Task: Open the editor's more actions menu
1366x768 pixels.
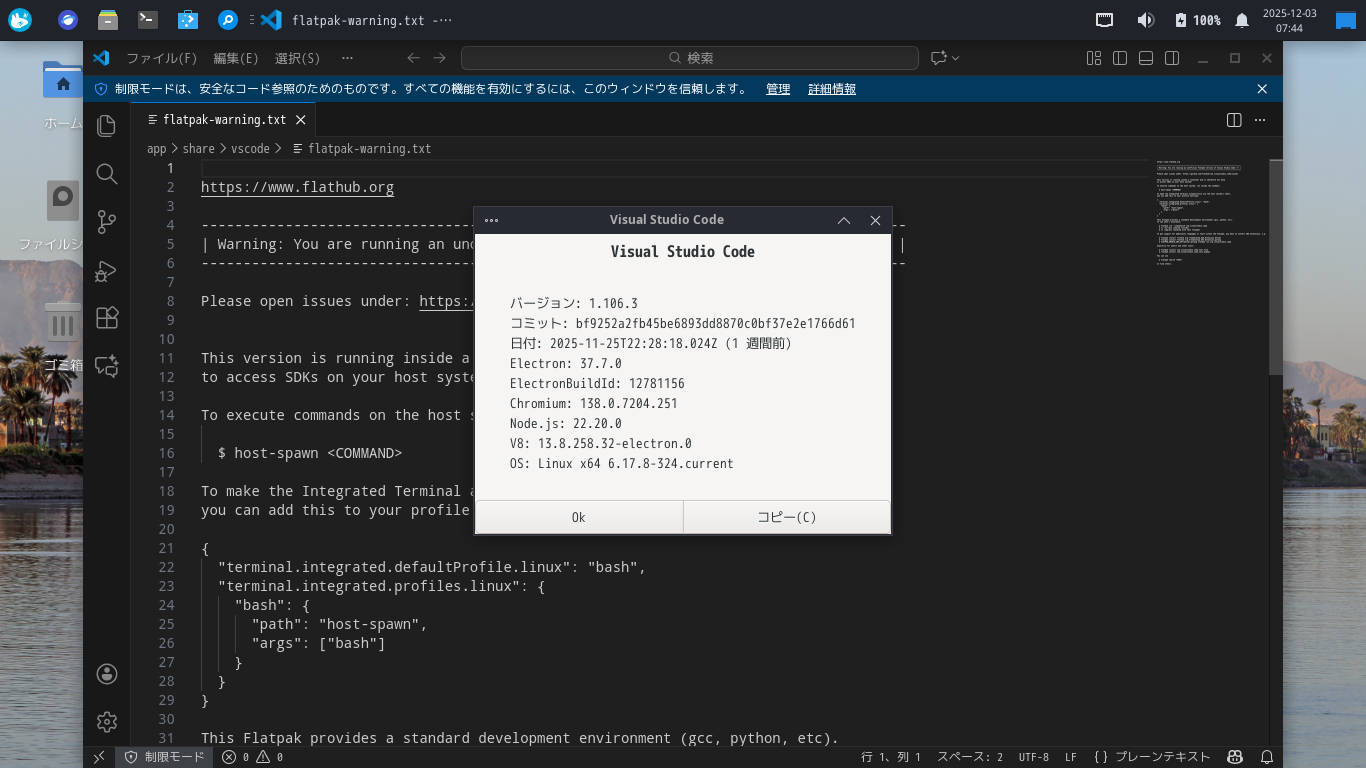Action: click(x=1260, y=120)
